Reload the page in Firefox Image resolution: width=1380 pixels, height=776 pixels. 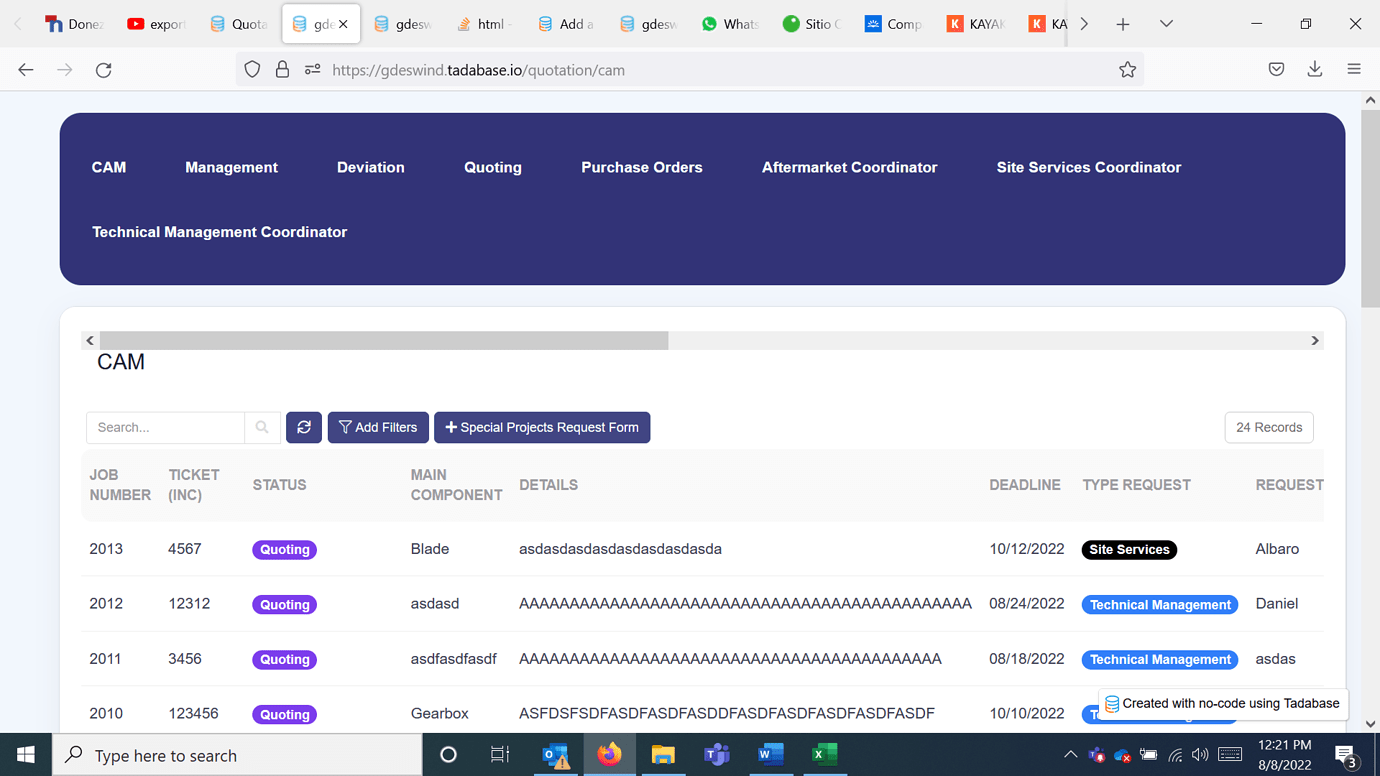(x=104, y=70)
